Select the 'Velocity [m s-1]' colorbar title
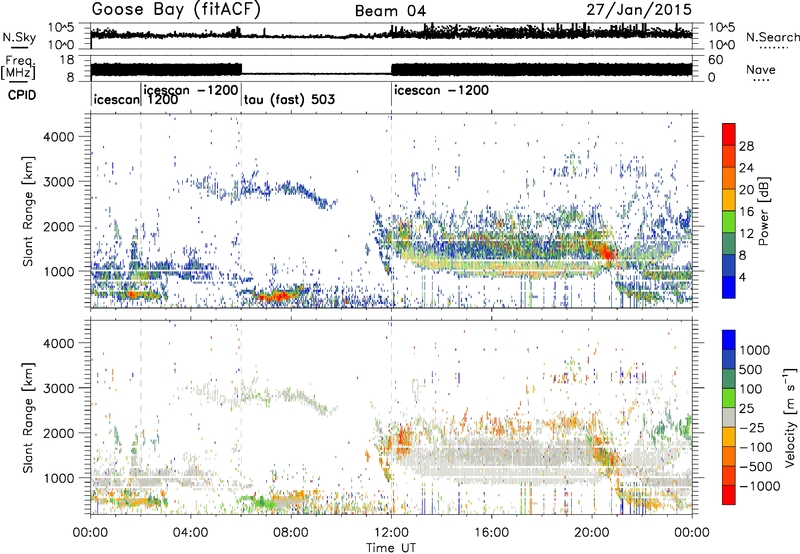800x554 pixels. (790, 417)
